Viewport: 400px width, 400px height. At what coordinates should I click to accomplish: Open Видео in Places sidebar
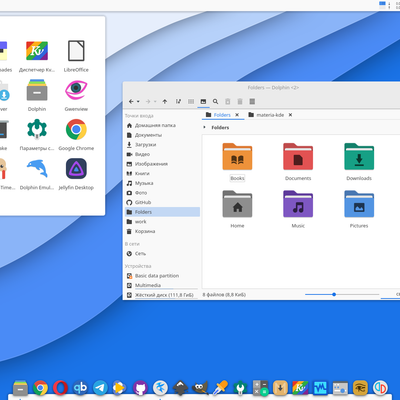[162, 154]
